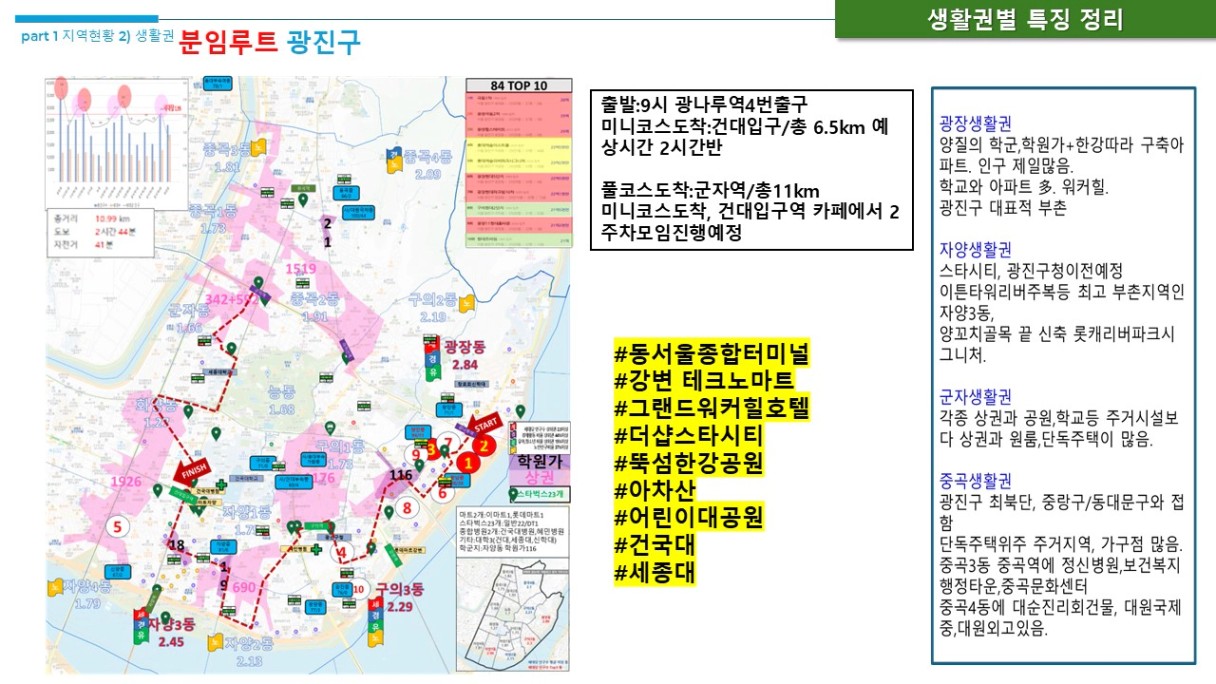
Task: Click the 능동 1.68 map label
Action: (x=283, y=401)
